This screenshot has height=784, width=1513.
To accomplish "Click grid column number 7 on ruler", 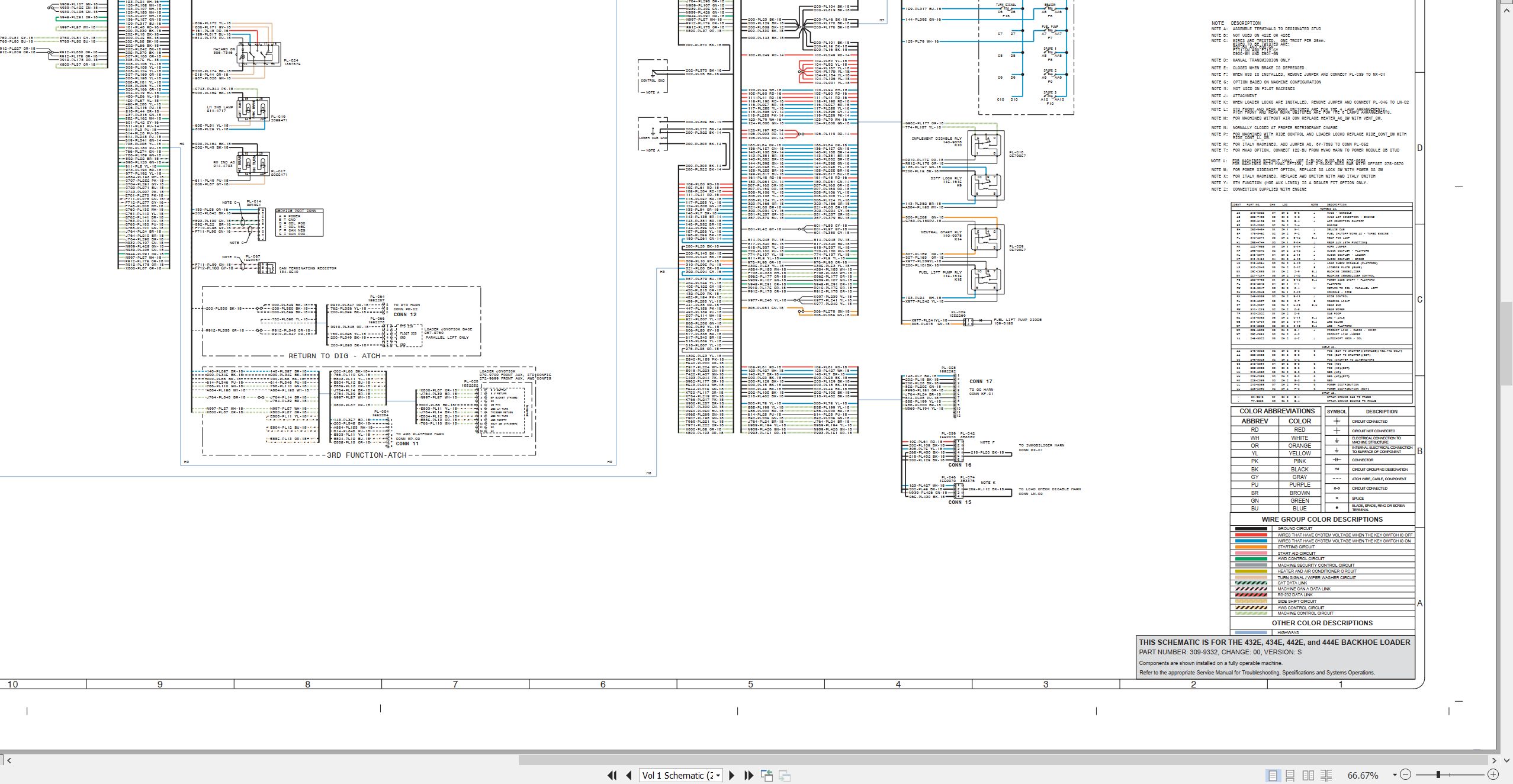I will click(x=455, y=684).
